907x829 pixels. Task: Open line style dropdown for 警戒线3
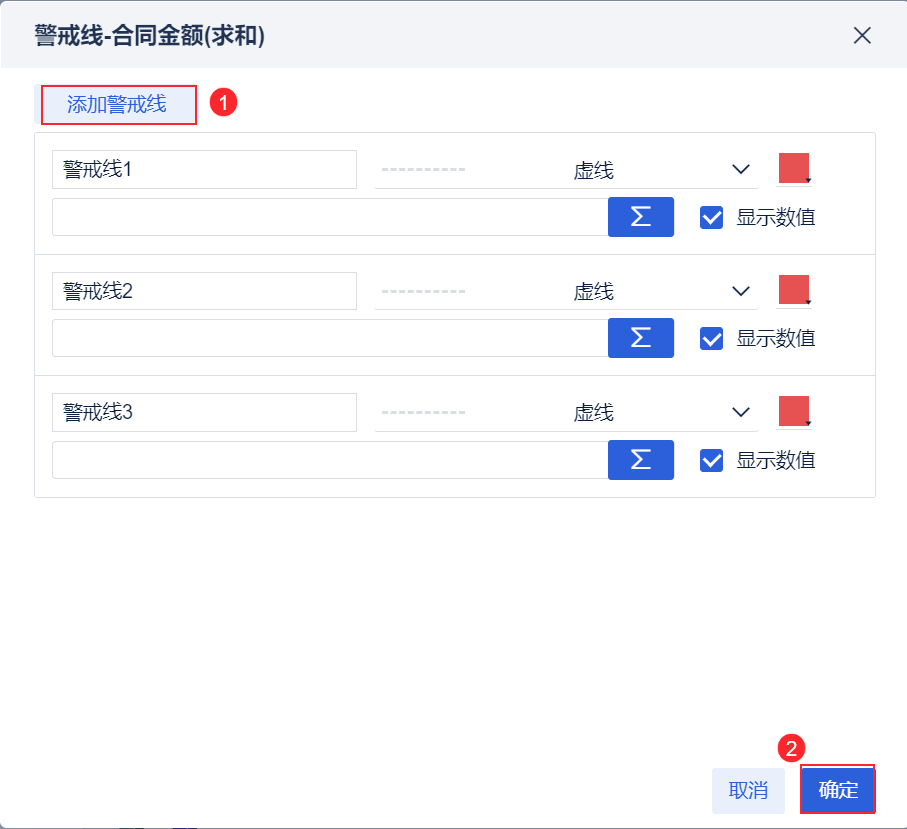740,412
